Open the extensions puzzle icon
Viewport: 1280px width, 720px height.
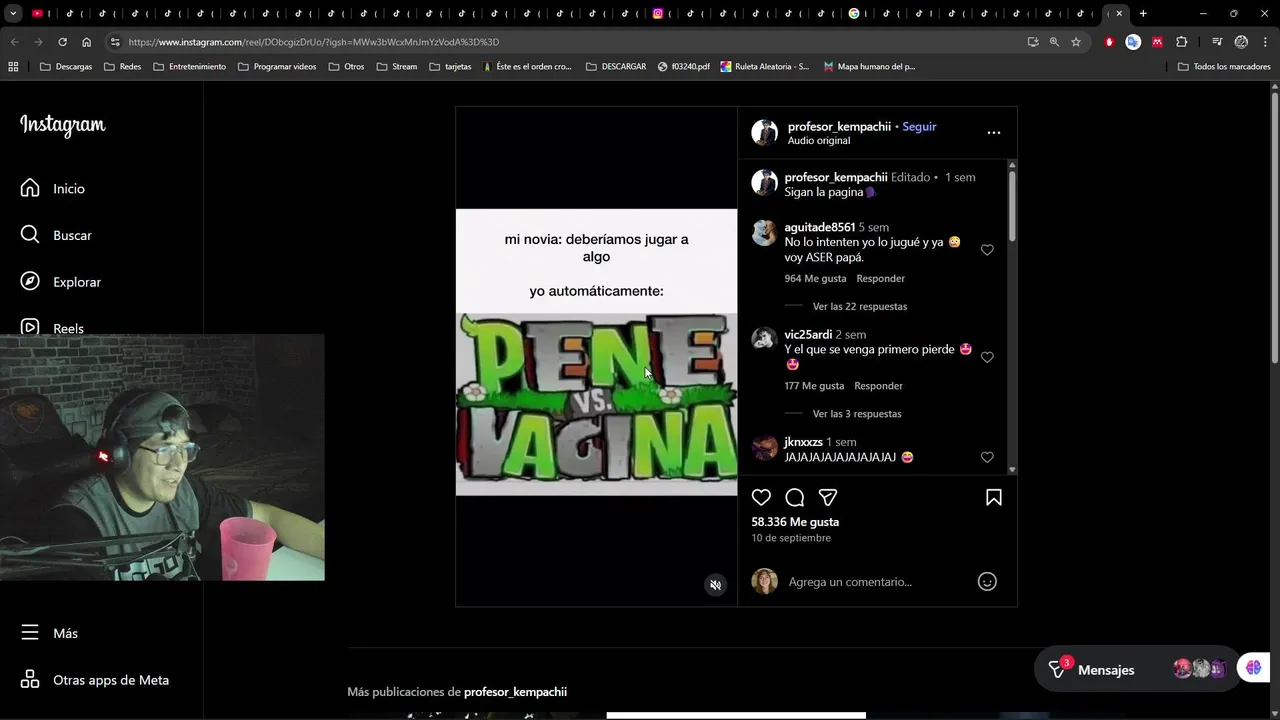tap(1182, 42)
